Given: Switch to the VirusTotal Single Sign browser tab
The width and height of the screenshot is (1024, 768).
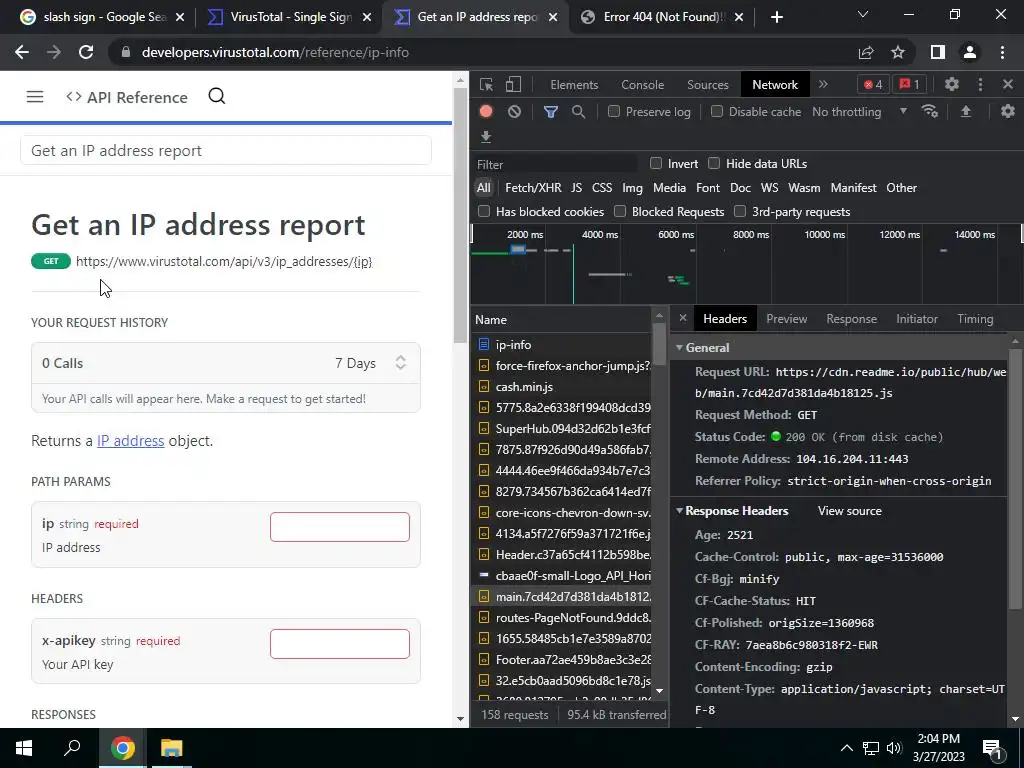Looking at the screenshot, I should (289, 17).
